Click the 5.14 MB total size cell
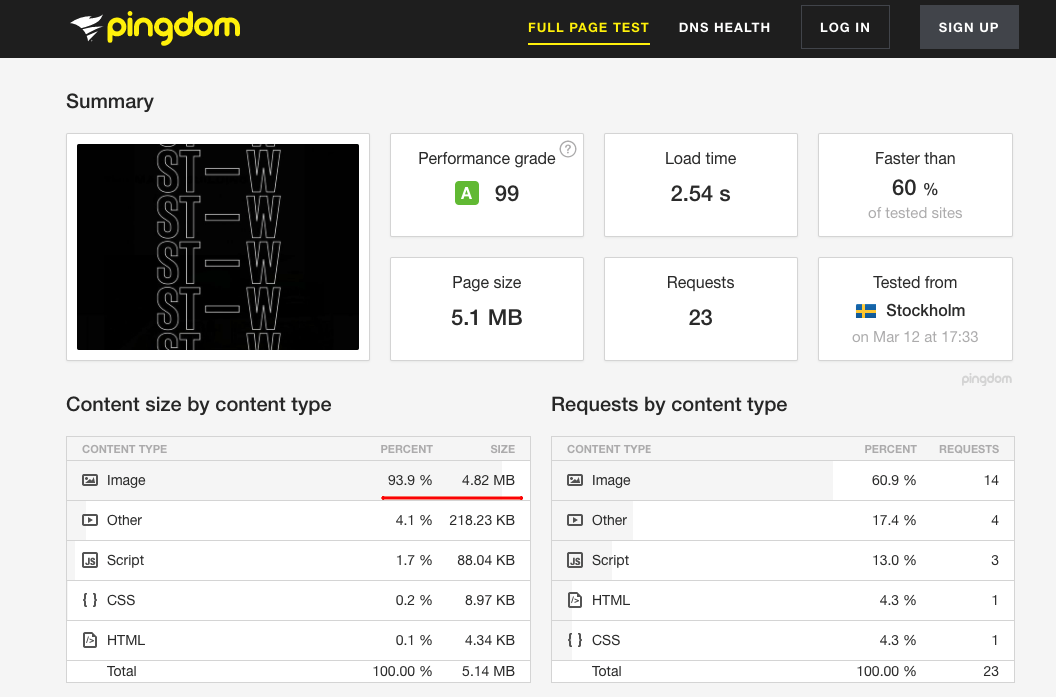Screen dimensions: 1056x697 click(488, 671)
